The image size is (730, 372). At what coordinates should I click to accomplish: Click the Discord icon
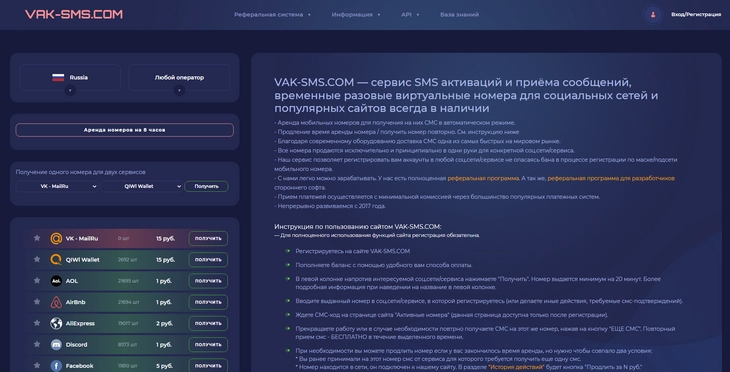(x=56, y=345)
